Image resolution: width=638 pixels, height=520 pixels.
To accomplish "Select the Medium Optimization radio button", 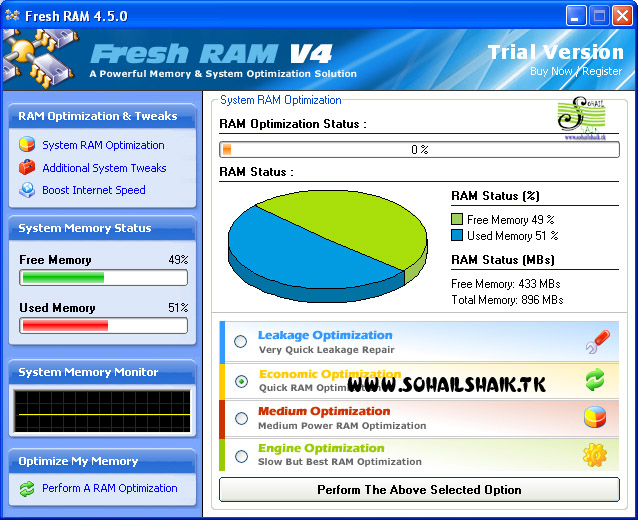I will point(241,418).
